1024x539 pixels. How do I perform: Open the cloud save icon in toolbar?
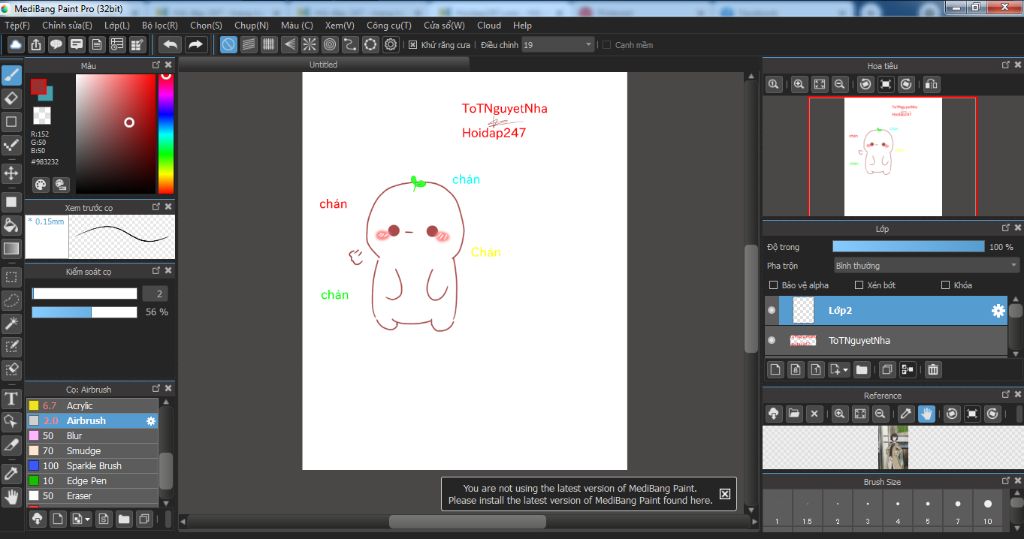16,44
